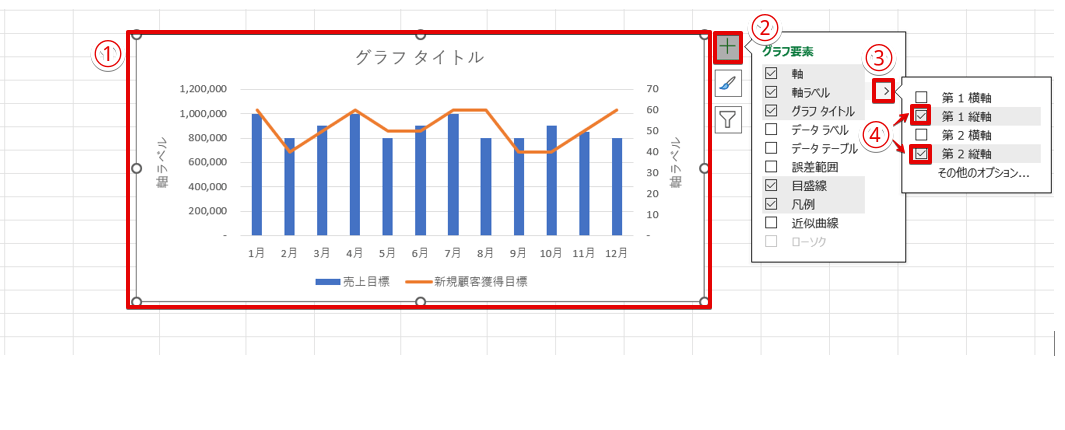Image resolution: width=1065 pixels, height=430 pixels.
Task: Select the 12月 horizontal axis label
Action: pyautogui.click(x=616, y=254)
